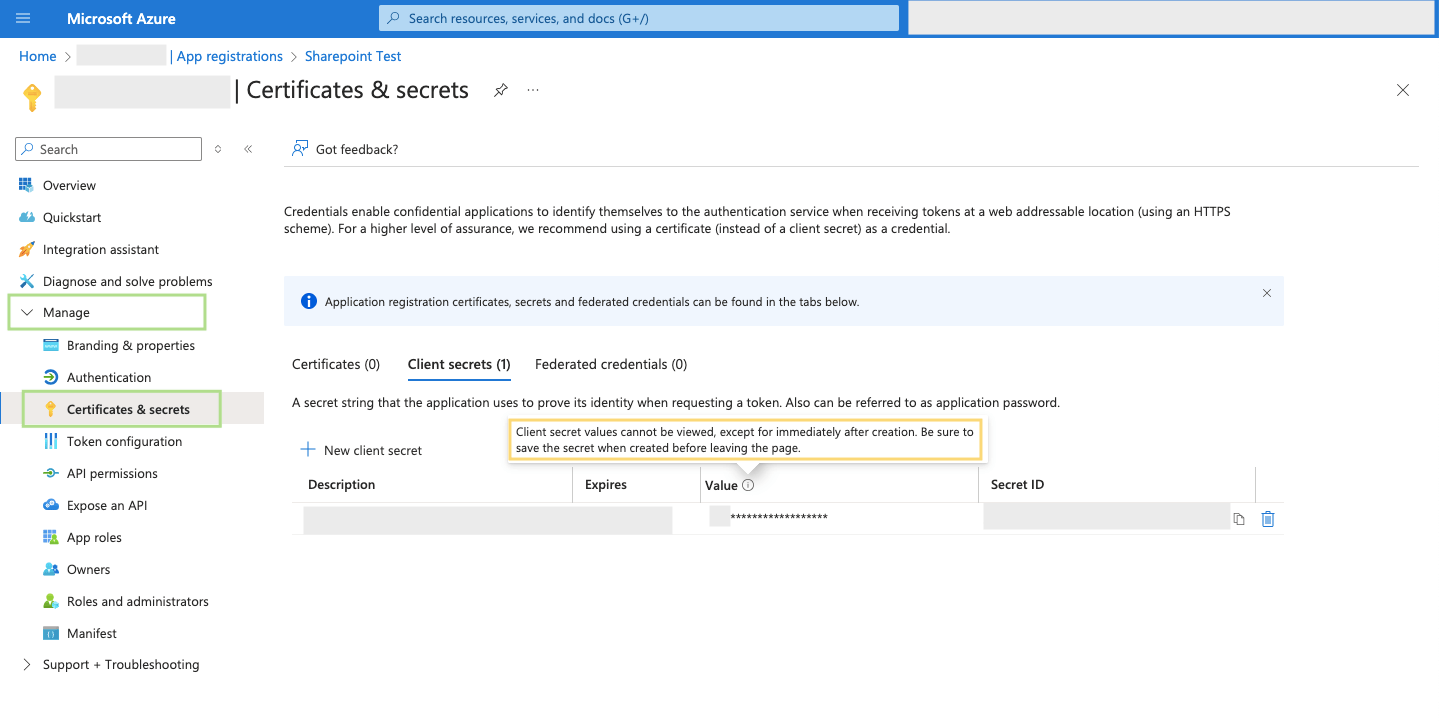Open the Azure portal hamburger menu
The image size is (1439, 723).
tap(24, 18)
